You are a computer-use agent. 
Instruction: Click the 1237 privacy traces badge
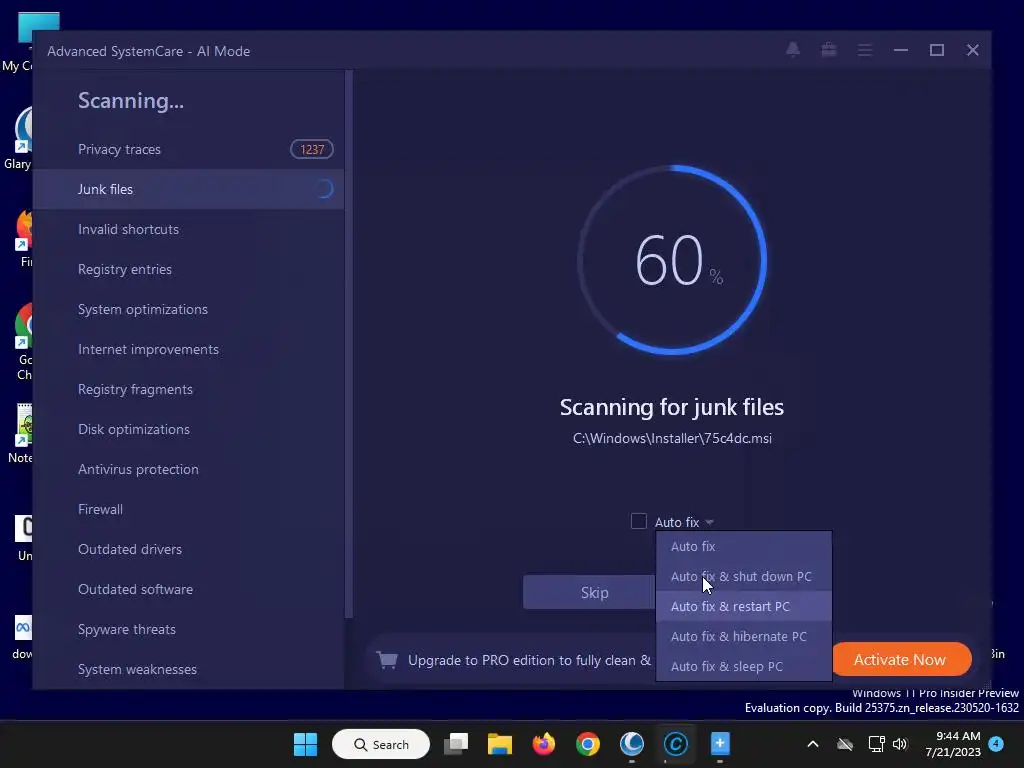click(x=312, y=150)
